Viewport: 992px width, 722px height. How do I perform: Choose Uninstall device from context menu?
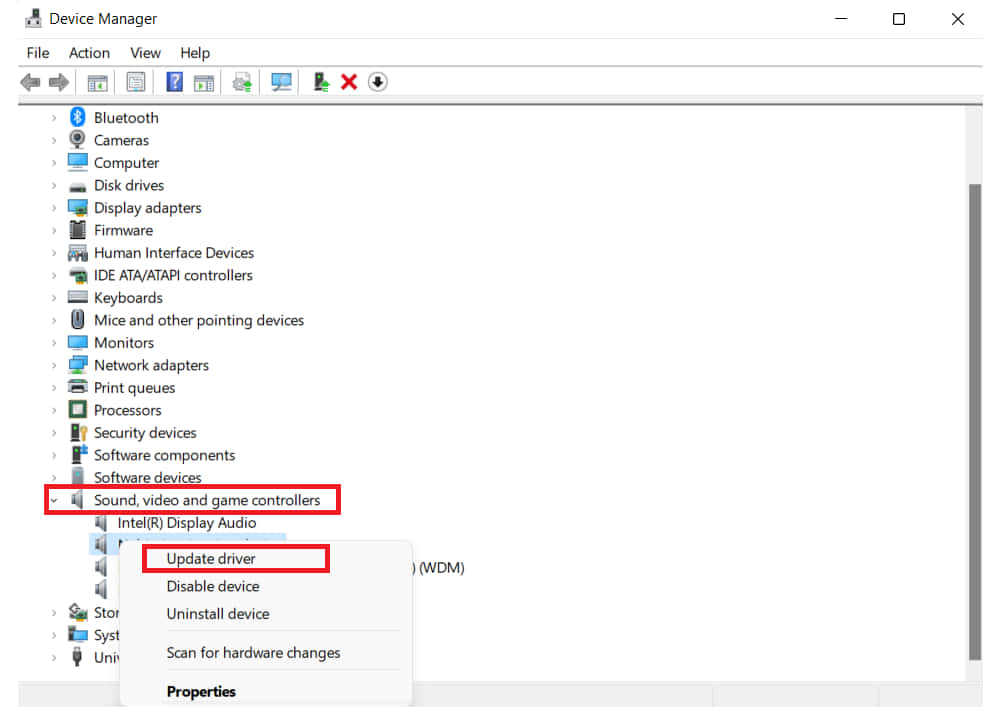pos(218,614)
